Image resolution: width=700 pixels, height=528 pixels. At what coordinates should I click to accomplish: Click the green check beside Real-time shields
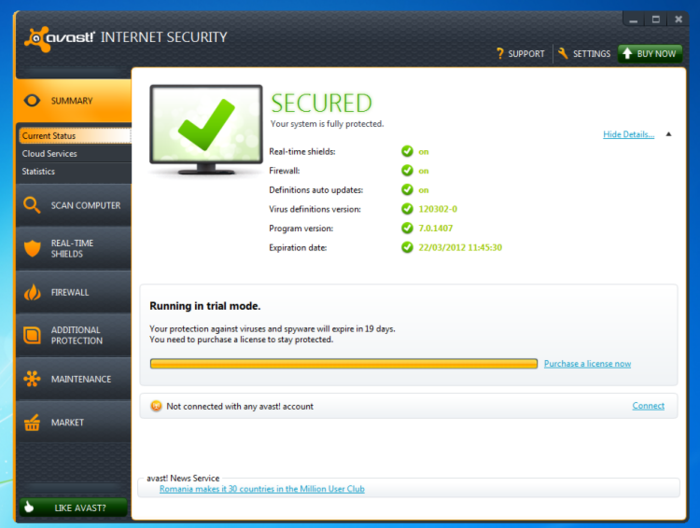[407, 151]
